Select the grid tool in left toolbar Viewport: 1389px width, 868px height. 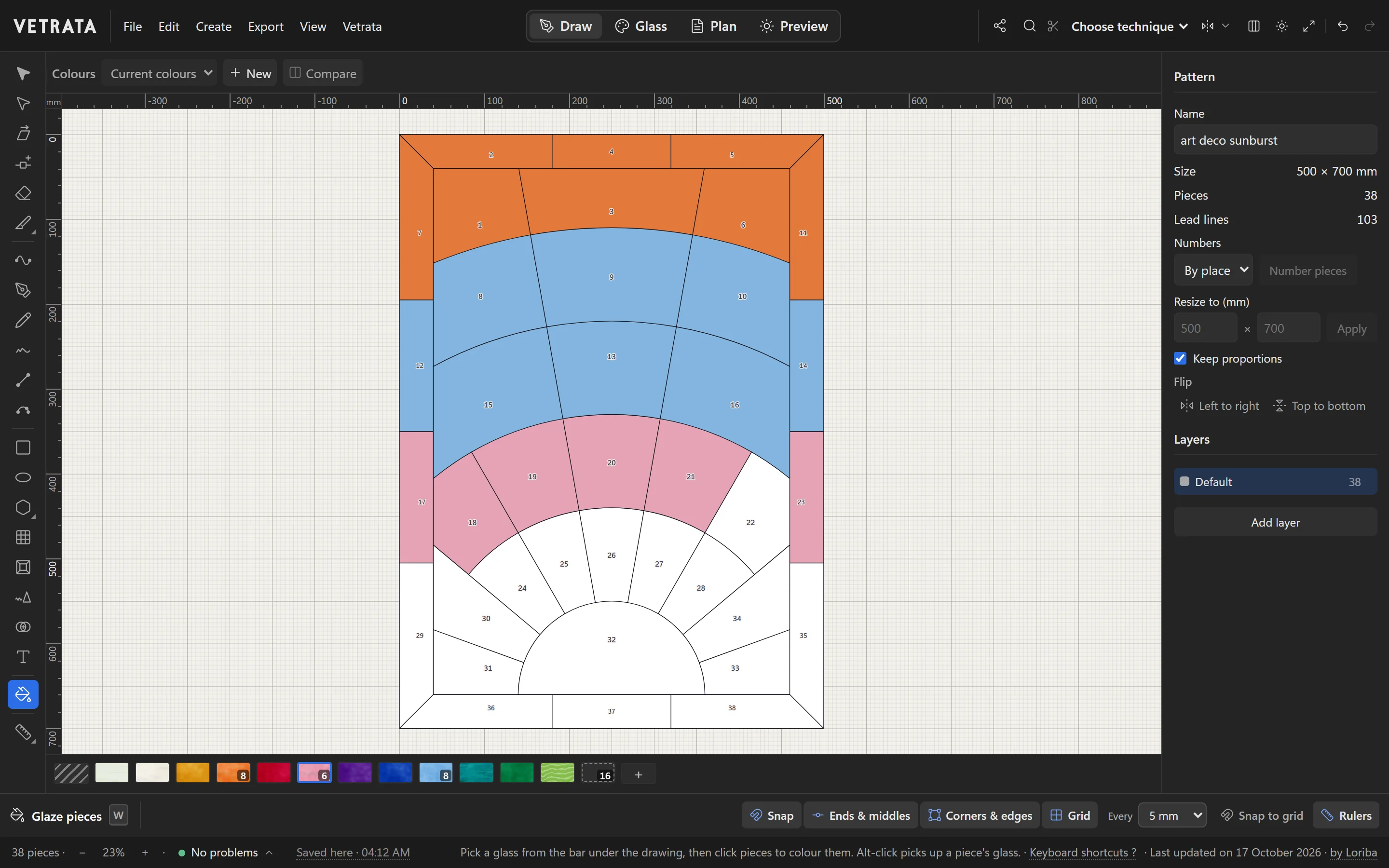coord(23,537)
